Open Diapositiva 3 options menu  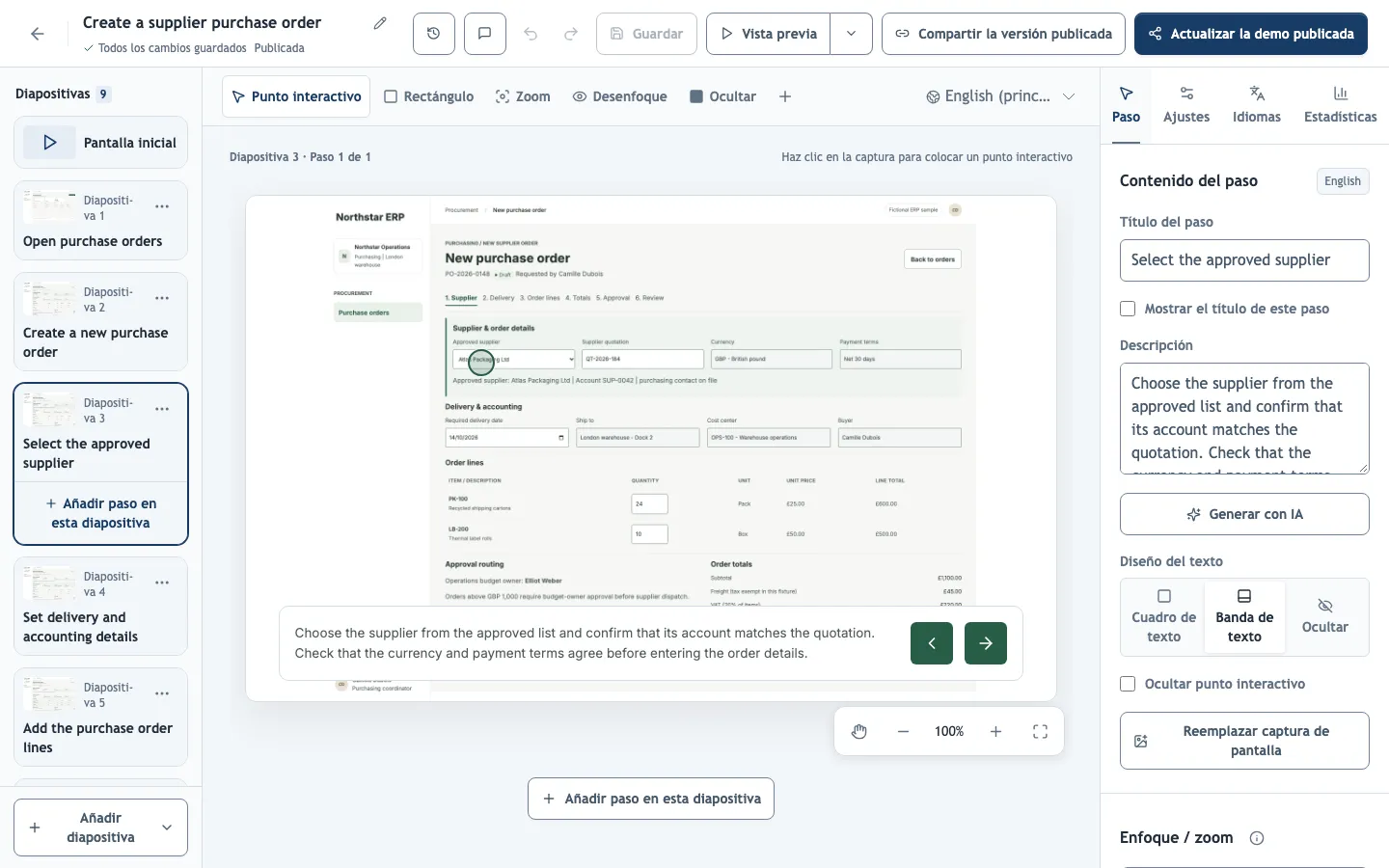tap(162, 409)
